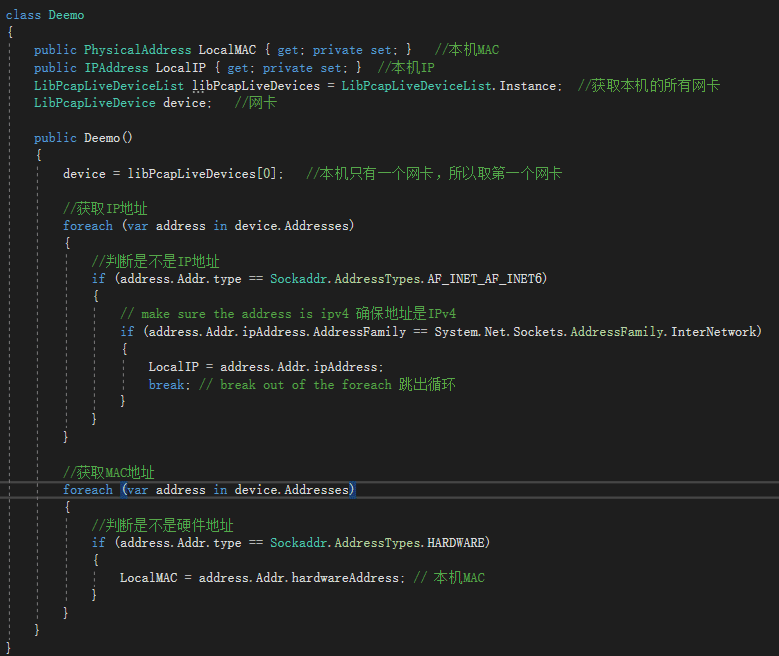Click the LocalIP = address.Addr.ipAddress assignment
779x656 pixels.
coord(266,367)
